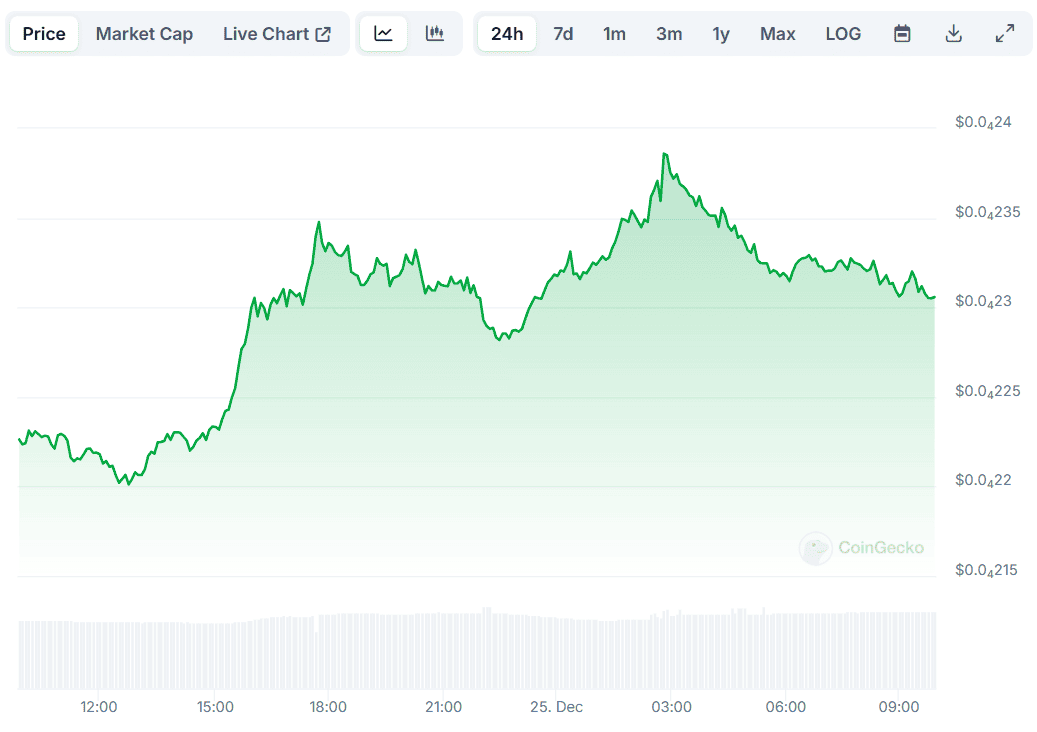Click the volume bars below the chart
This screenshot has height=732, width=1037.
click(477, 650)
